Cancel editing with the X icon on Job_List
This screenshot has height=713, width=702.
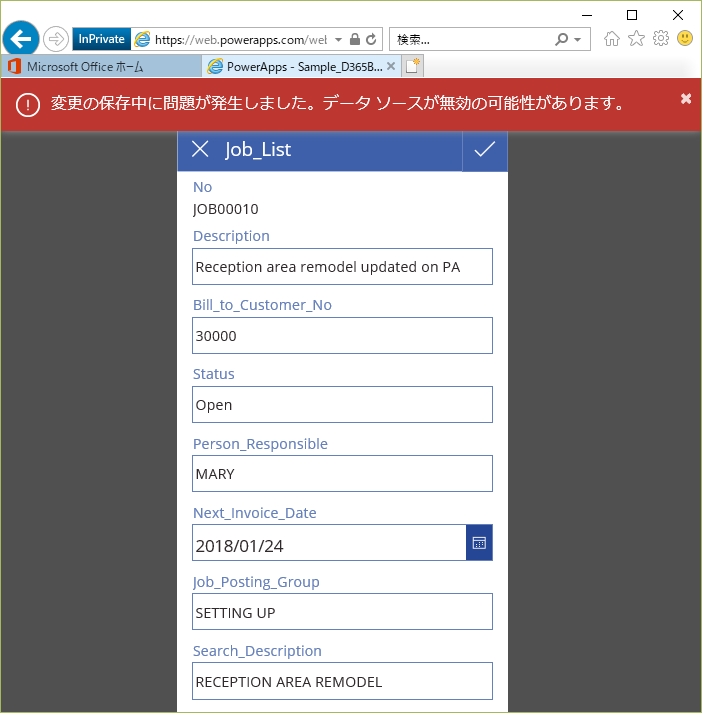(x=200, y=149)
